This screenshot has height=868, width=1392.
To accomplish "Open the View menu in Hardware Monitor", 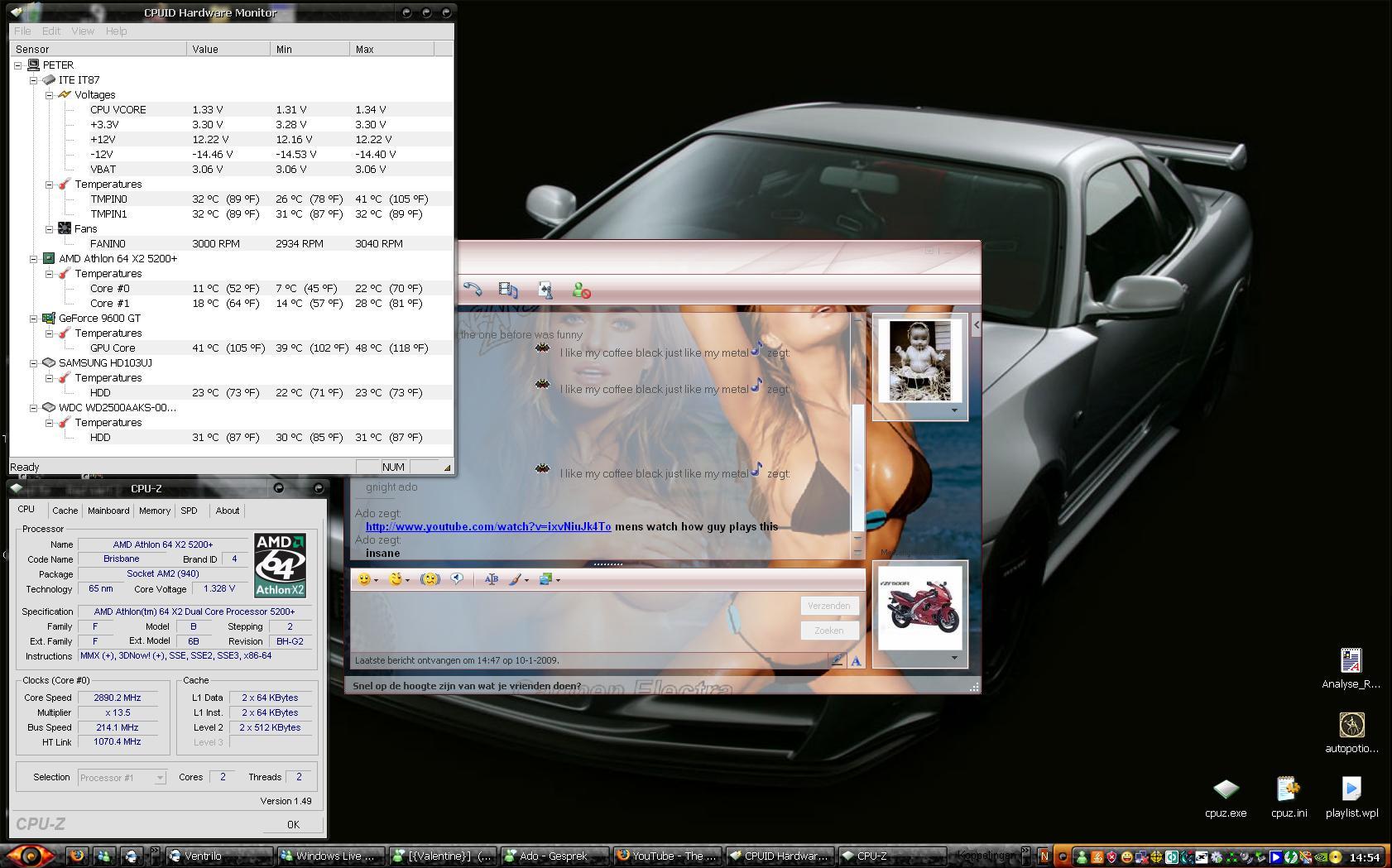I will pos(82,31).
